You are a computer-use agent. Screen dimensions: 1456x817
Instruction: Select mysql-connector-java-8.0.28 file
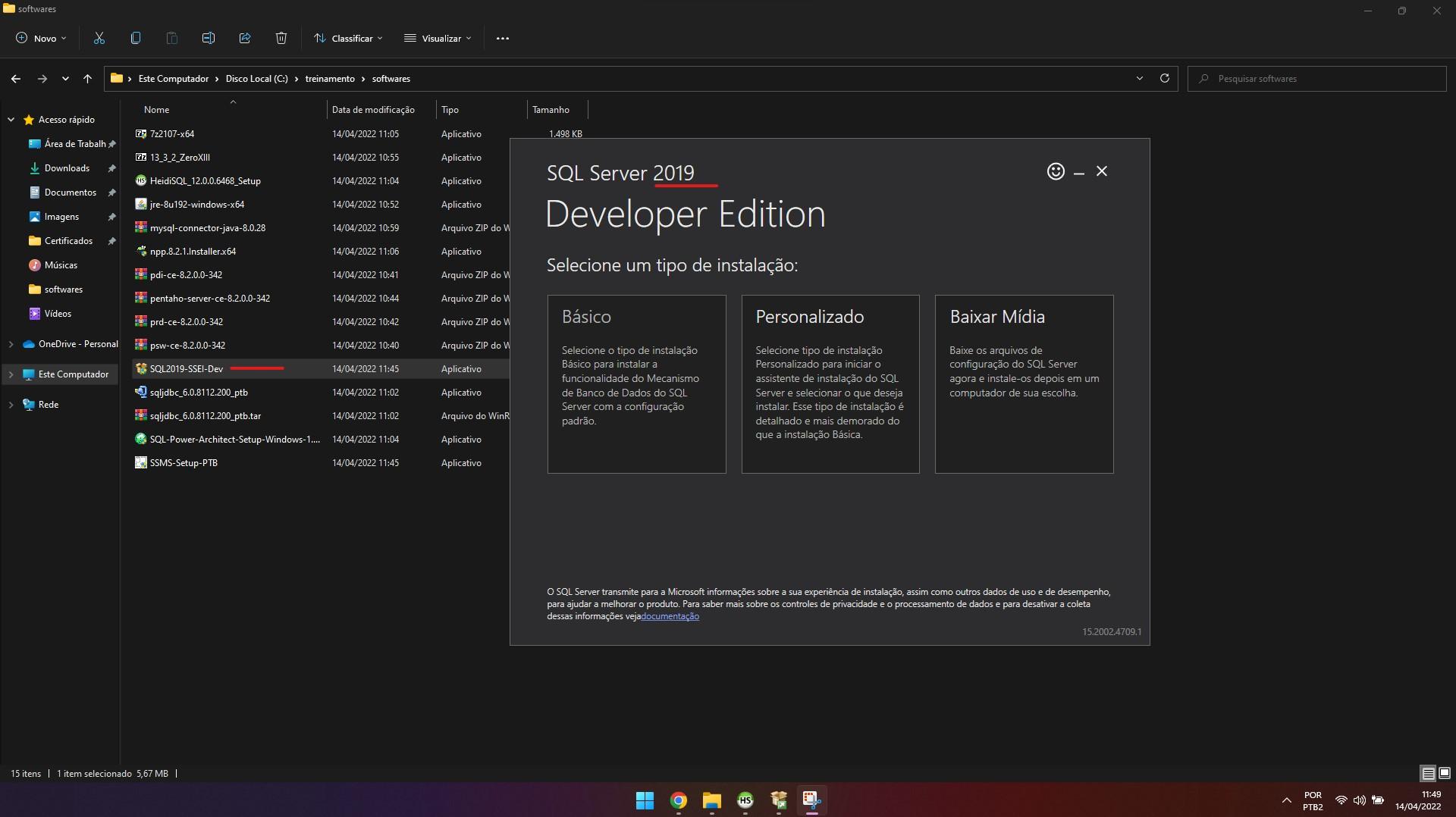(207, 227)
